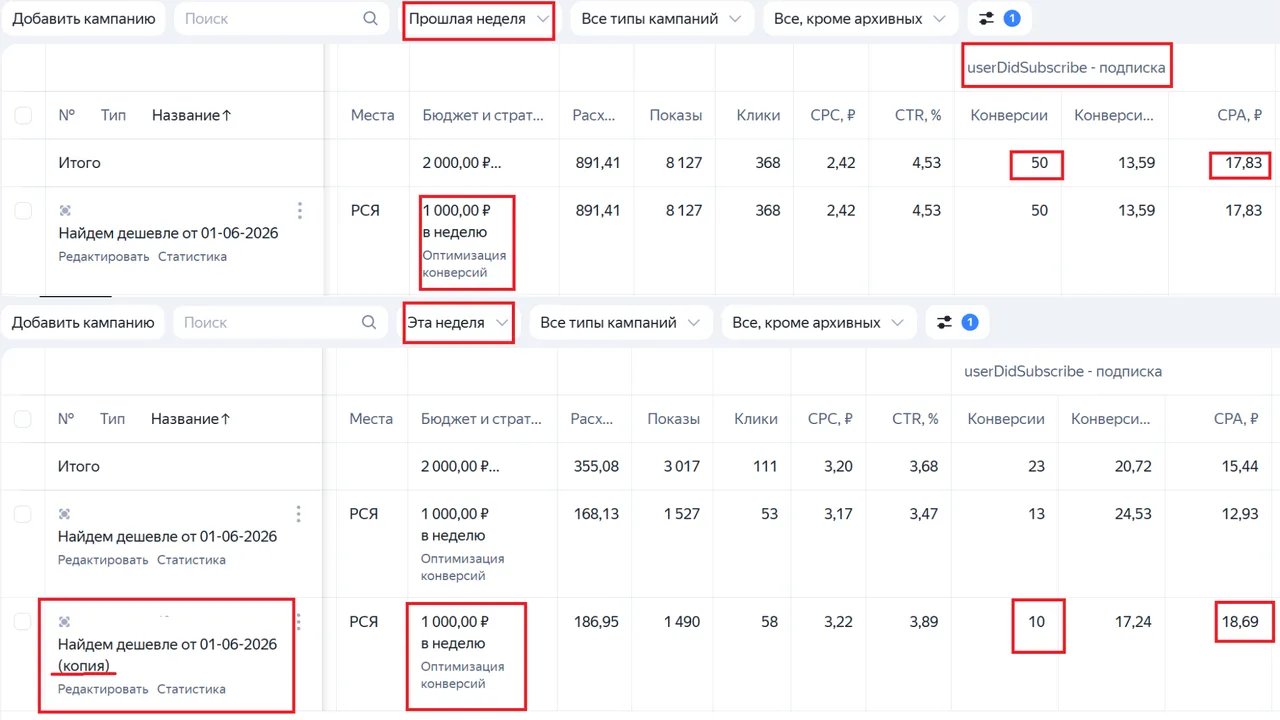Click 'Конверсии' column header in the 'Эта неделя' table
This screenshot has height=720, width=1280.
point(1006,419)
